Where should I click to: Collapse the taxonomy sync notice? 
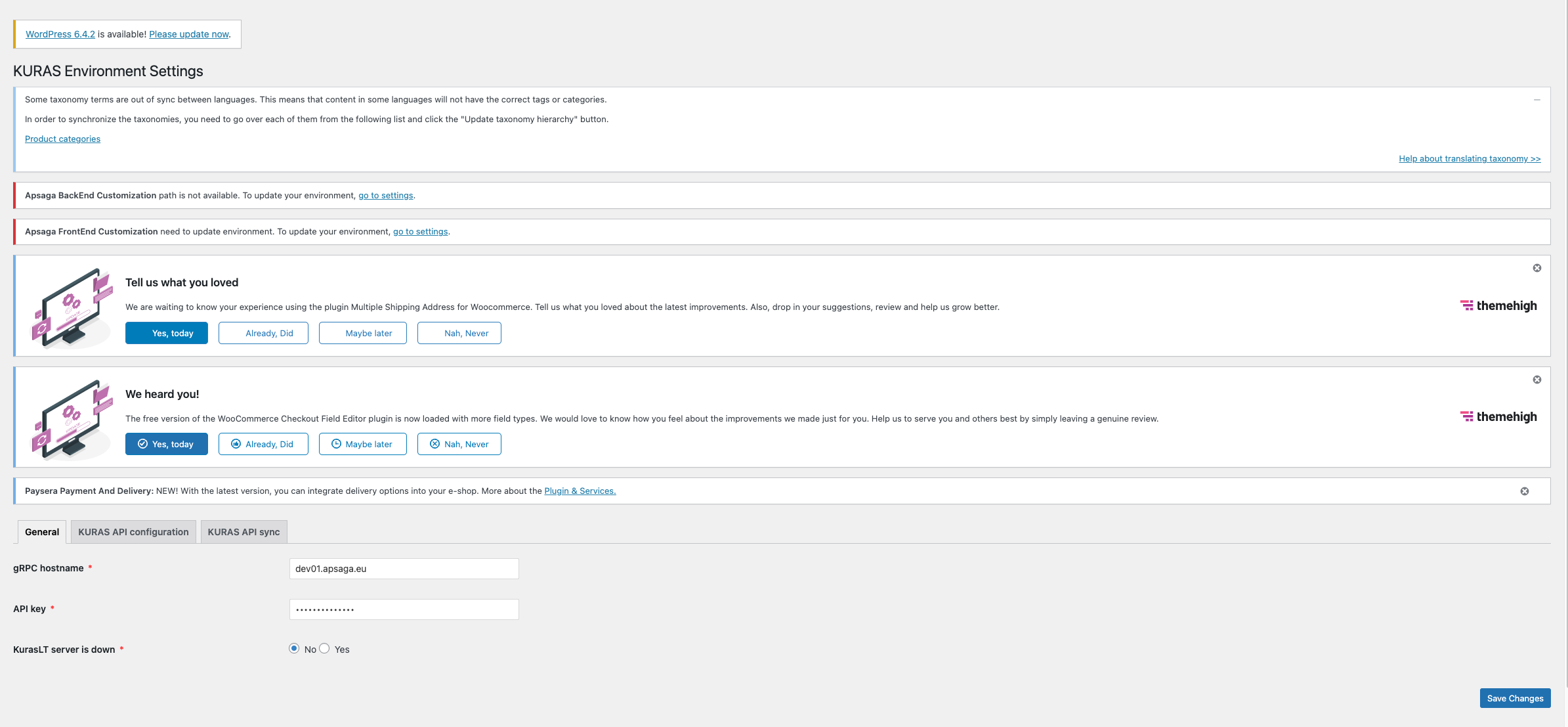click(1536, 100)
